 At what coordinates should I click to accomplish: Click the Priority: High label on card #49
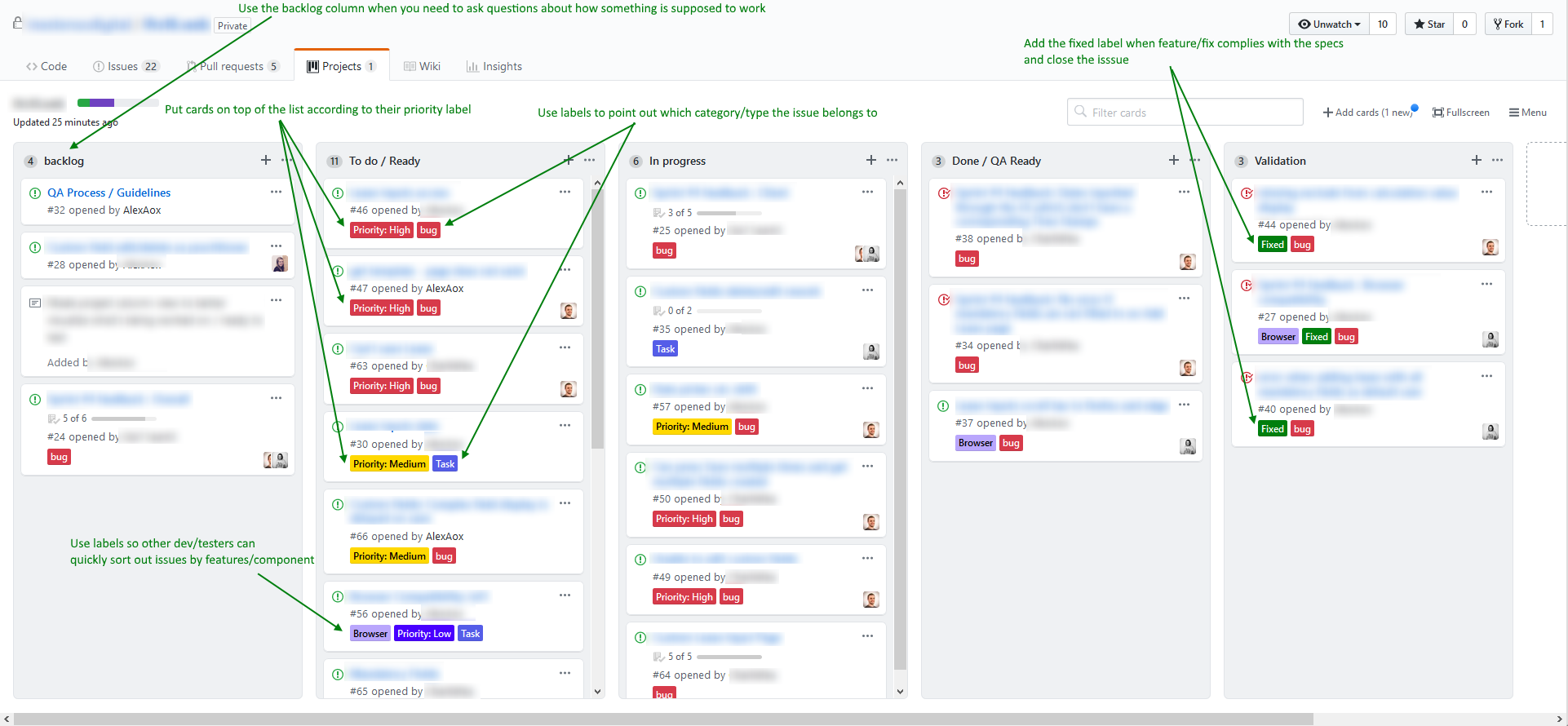[x=684, y=597]
